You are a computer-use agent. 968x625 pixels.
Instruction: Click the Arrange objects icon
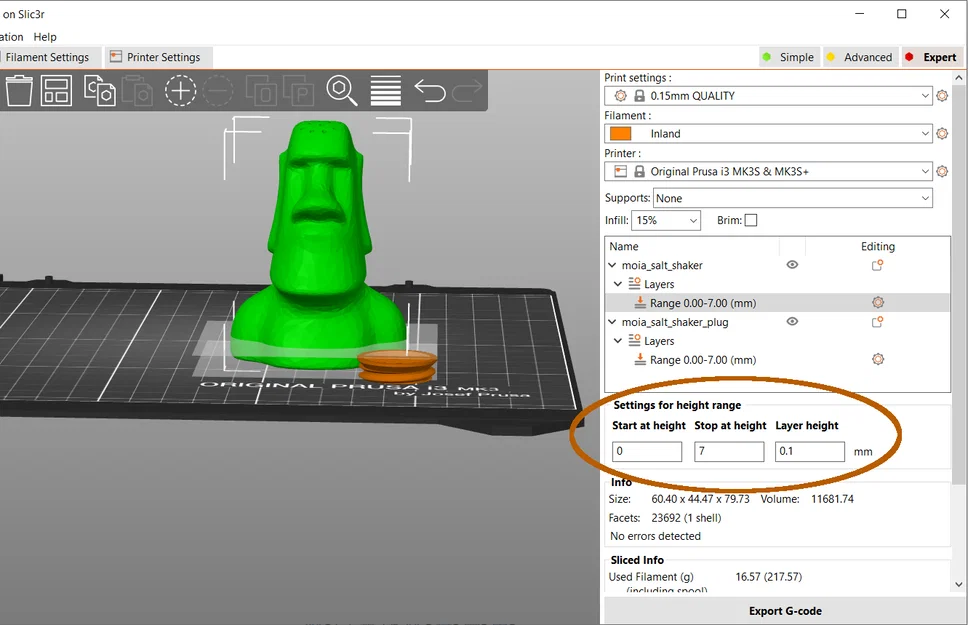click(56, 91)
